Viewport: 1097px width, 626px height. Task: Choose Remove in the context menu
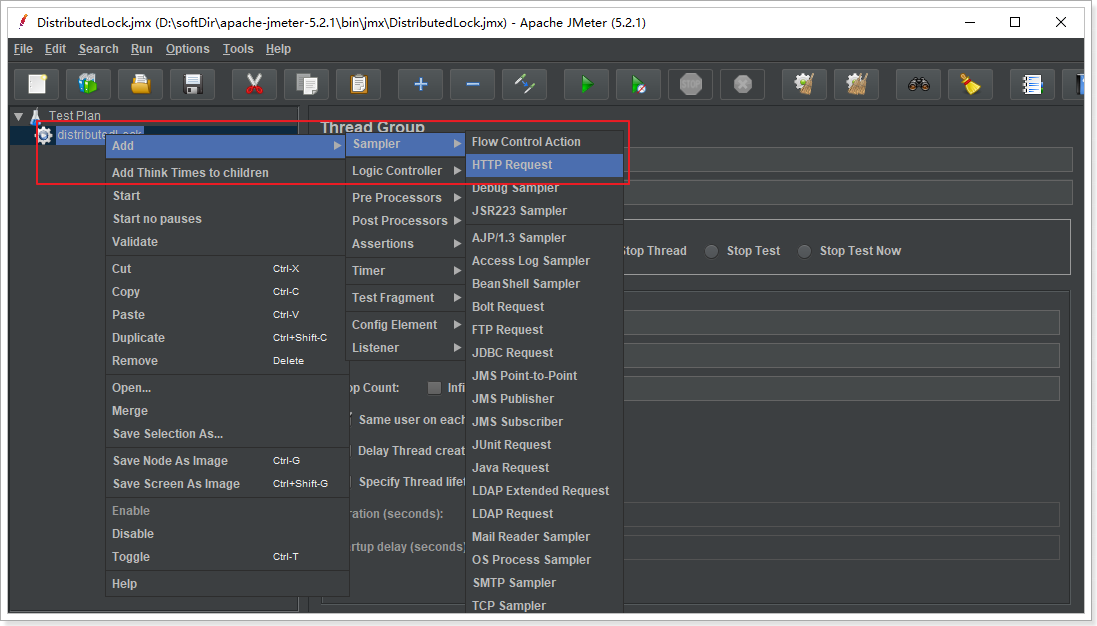[225, 361]
